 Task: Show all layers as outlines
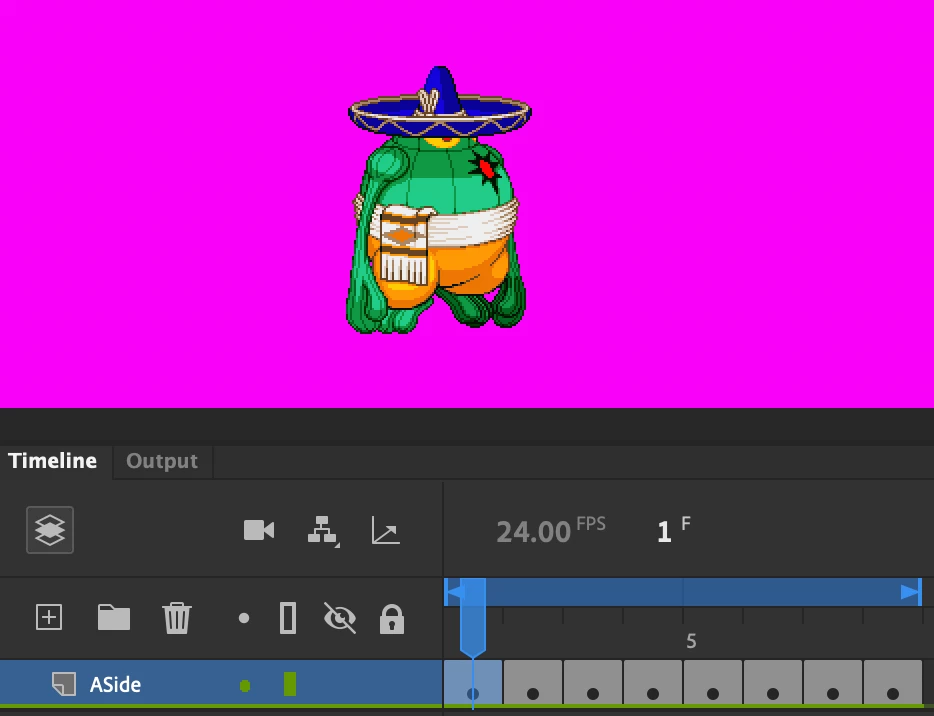[288, 618]
